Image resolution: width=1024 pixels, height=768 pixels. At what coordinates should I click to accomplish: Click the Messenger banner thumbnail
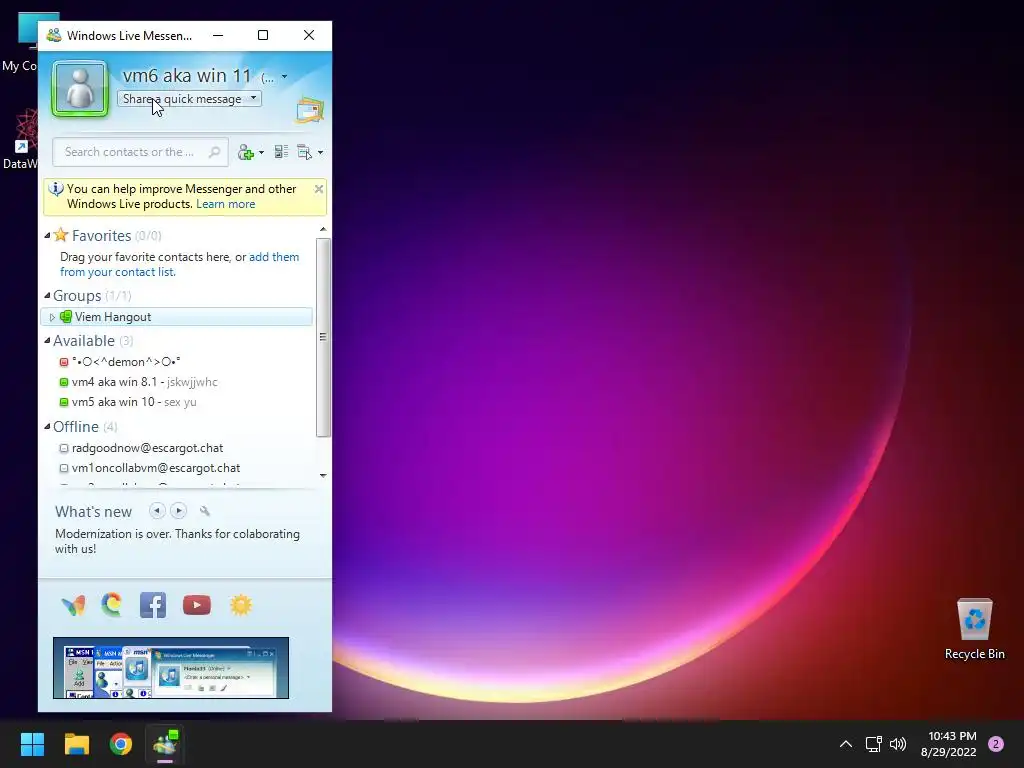point(170,668)
